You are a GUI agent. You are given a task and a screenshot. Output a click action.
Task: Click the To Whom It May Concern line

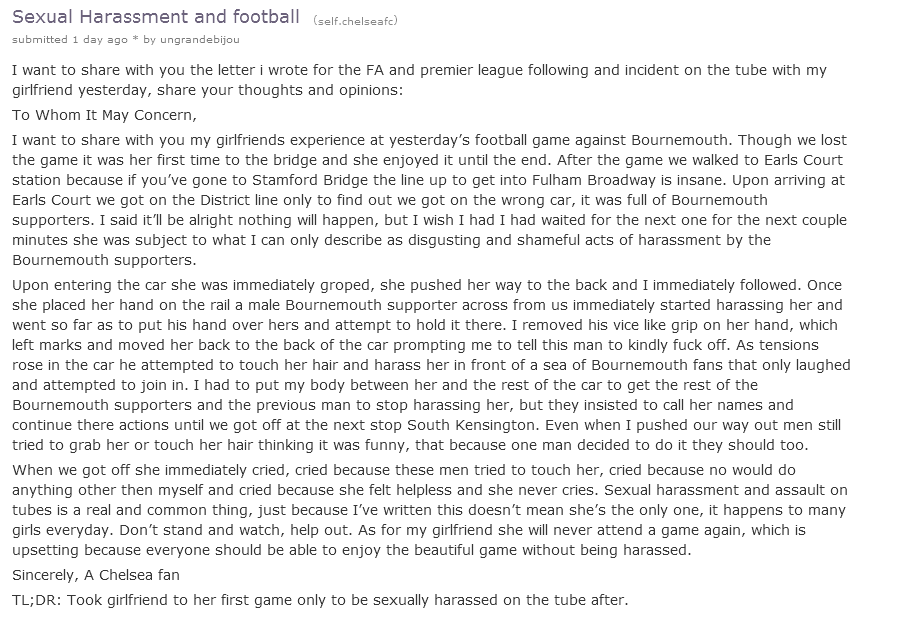click(104, 115)
